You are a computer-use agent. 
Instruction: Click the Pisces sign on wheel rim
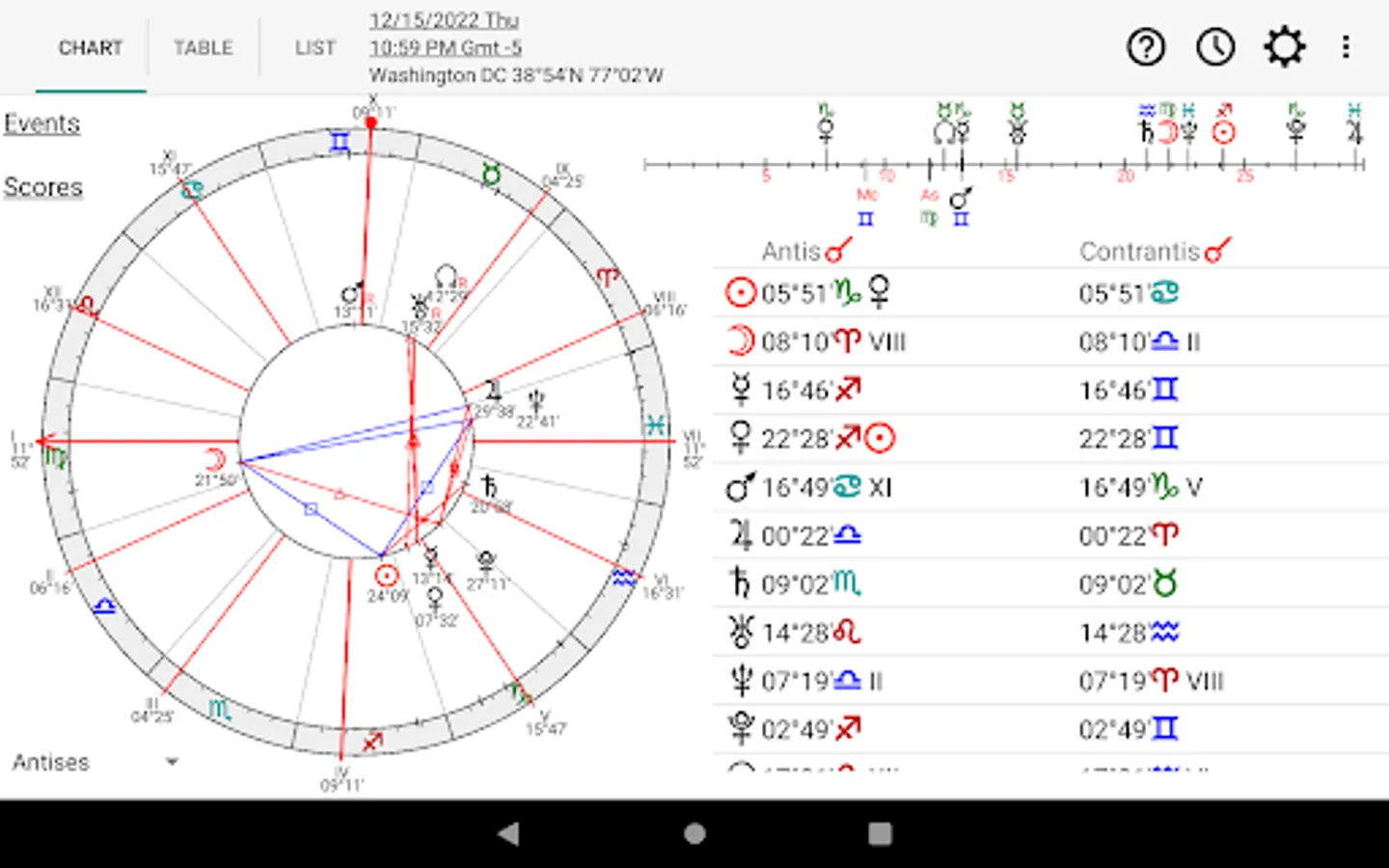[x=655, y=424]
